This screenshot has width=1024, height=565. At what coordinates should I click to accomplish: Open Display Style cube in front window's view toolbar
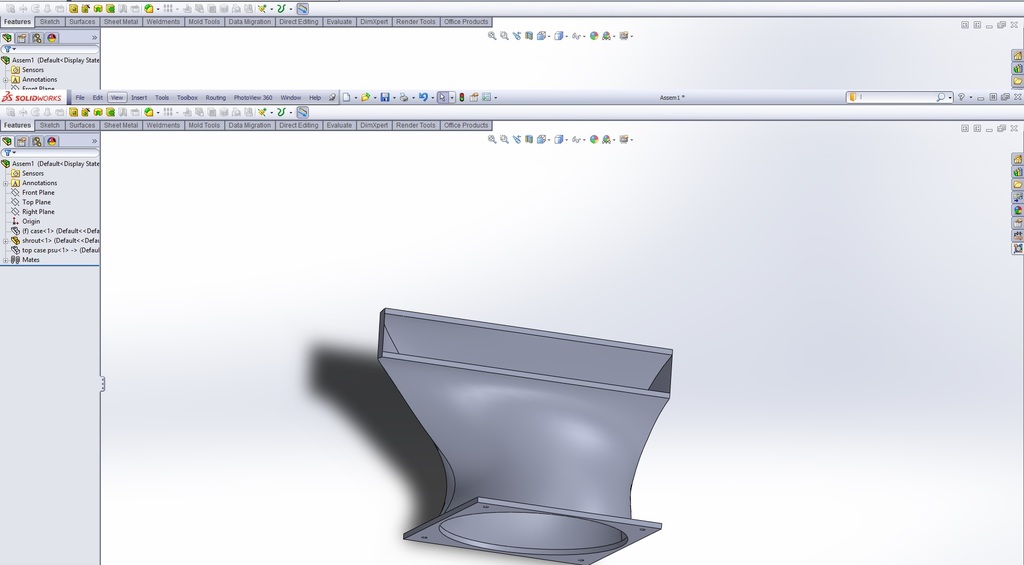coord(558,139)
